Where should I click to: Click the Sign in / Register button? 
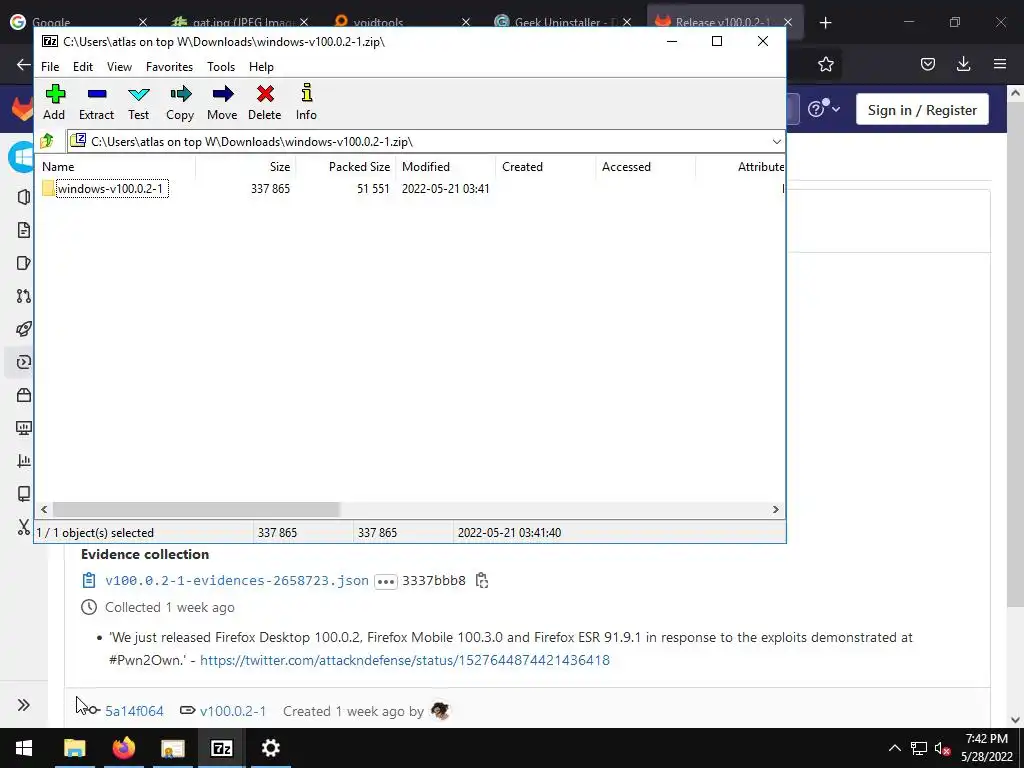[x=922, y=110]
